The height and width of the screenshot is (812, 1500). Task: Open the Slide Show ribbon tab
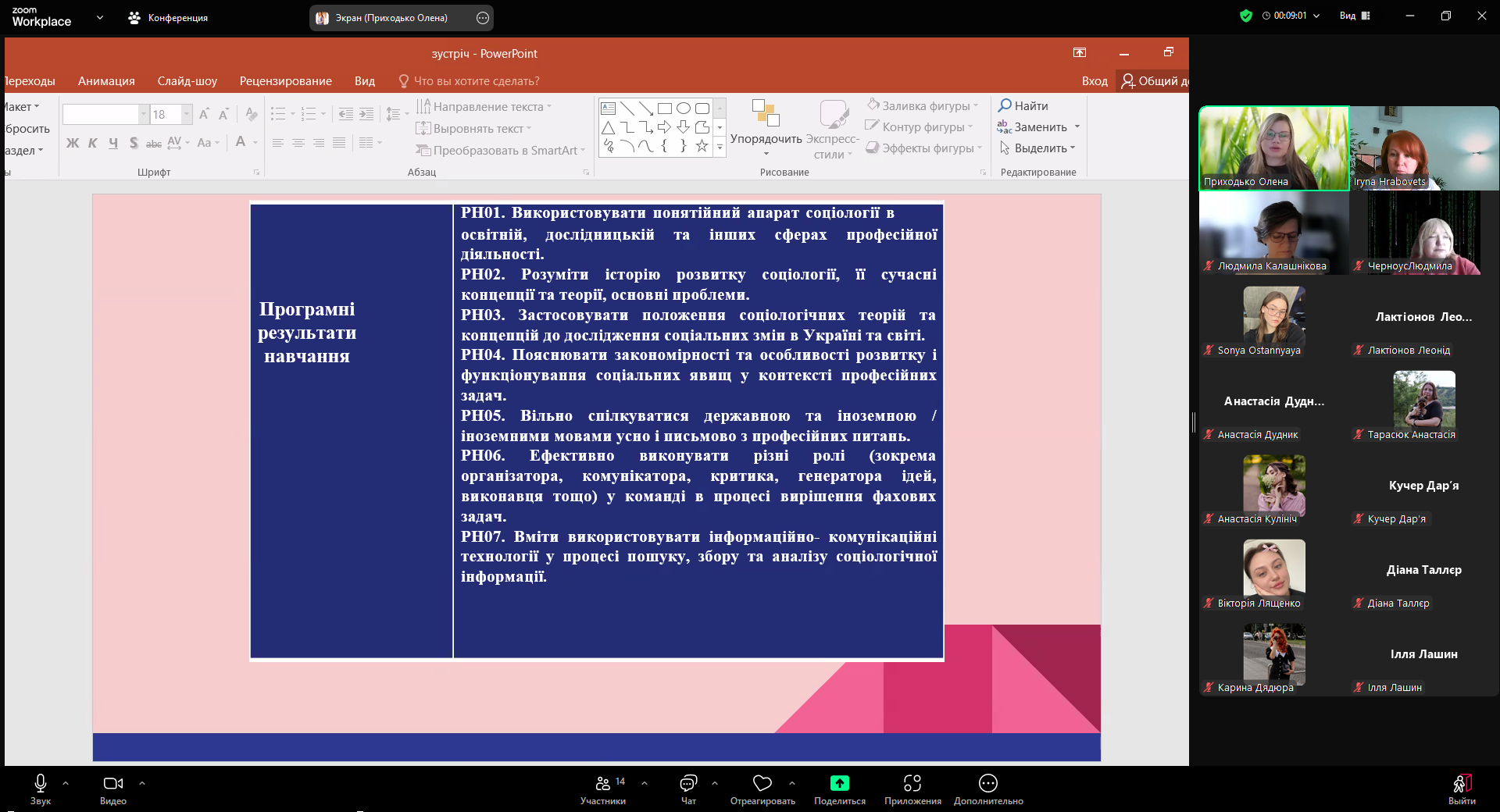pyautogui.click(x=187, y=81)
